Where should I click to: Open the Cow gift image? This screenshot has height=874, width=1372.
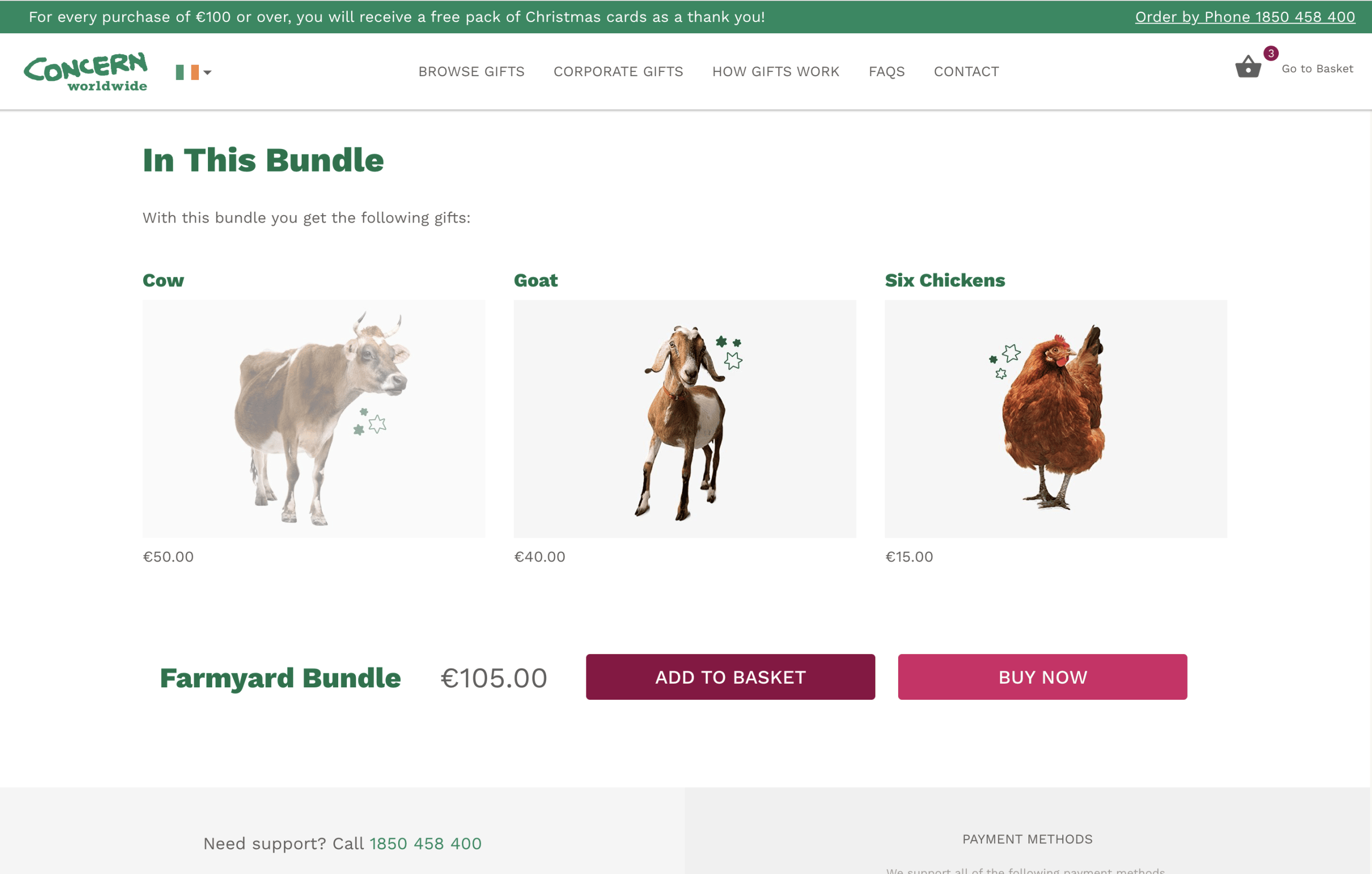(x=314, y=418)
